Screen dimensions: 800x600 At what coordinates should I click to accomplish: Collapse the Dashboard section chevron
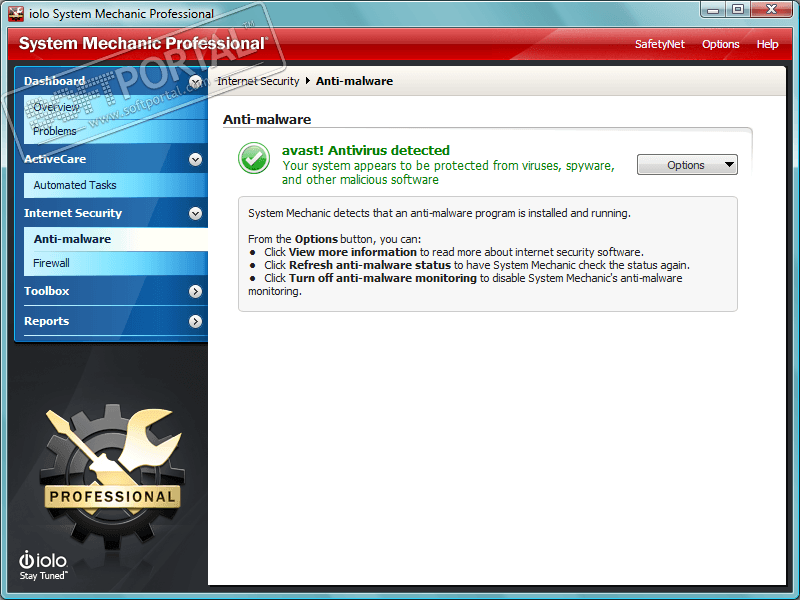click(x=195, y=82)
